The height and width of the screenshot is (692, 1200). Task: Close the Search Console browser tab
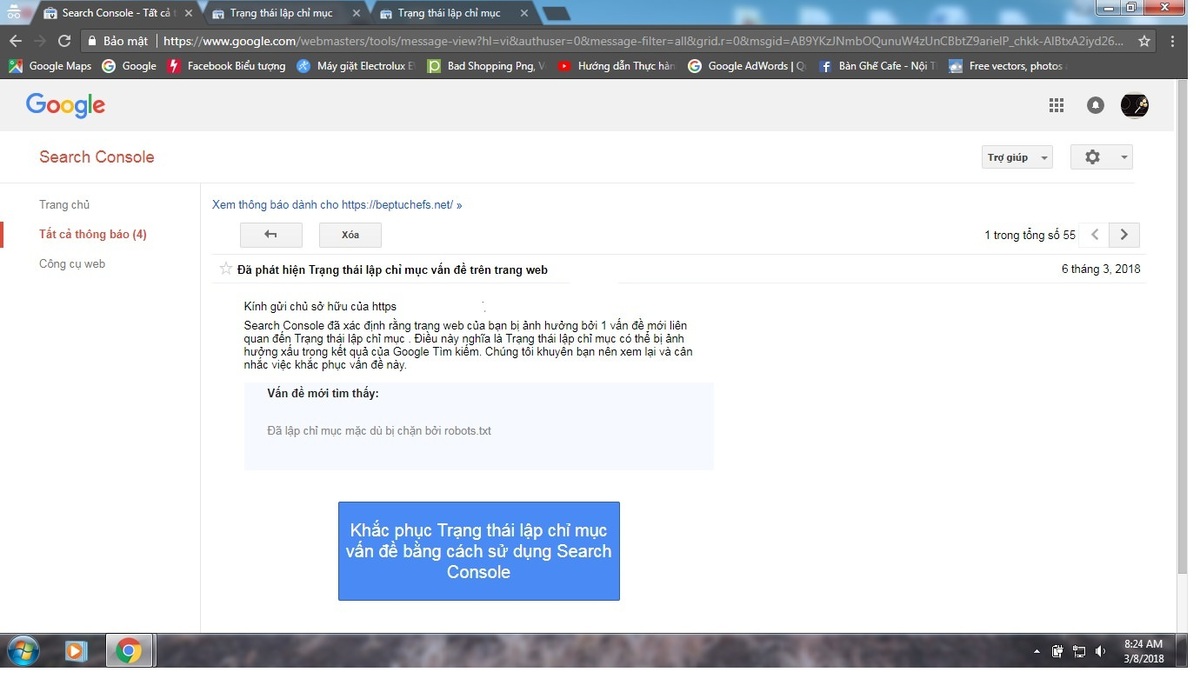click(x=188, y=13)
